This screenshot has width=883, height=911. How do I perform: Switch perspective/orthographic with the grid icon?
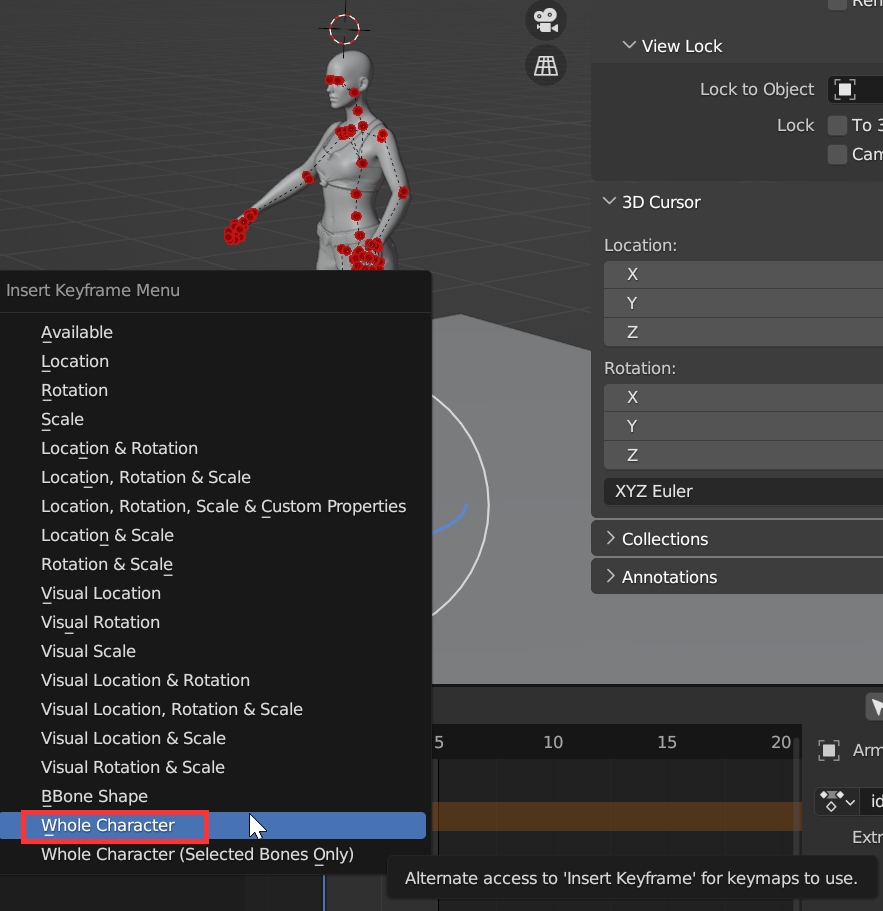[545, 66]
